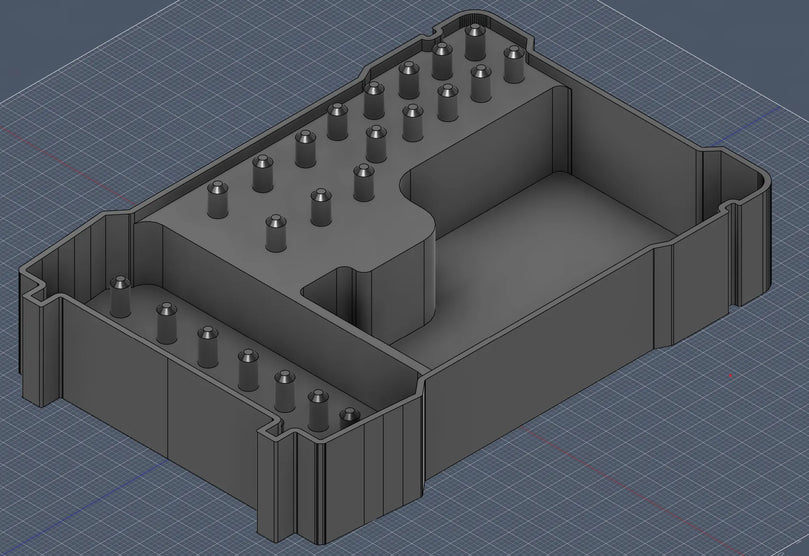
Task: Click the small red point on the grid
Action: pos(731,375)
